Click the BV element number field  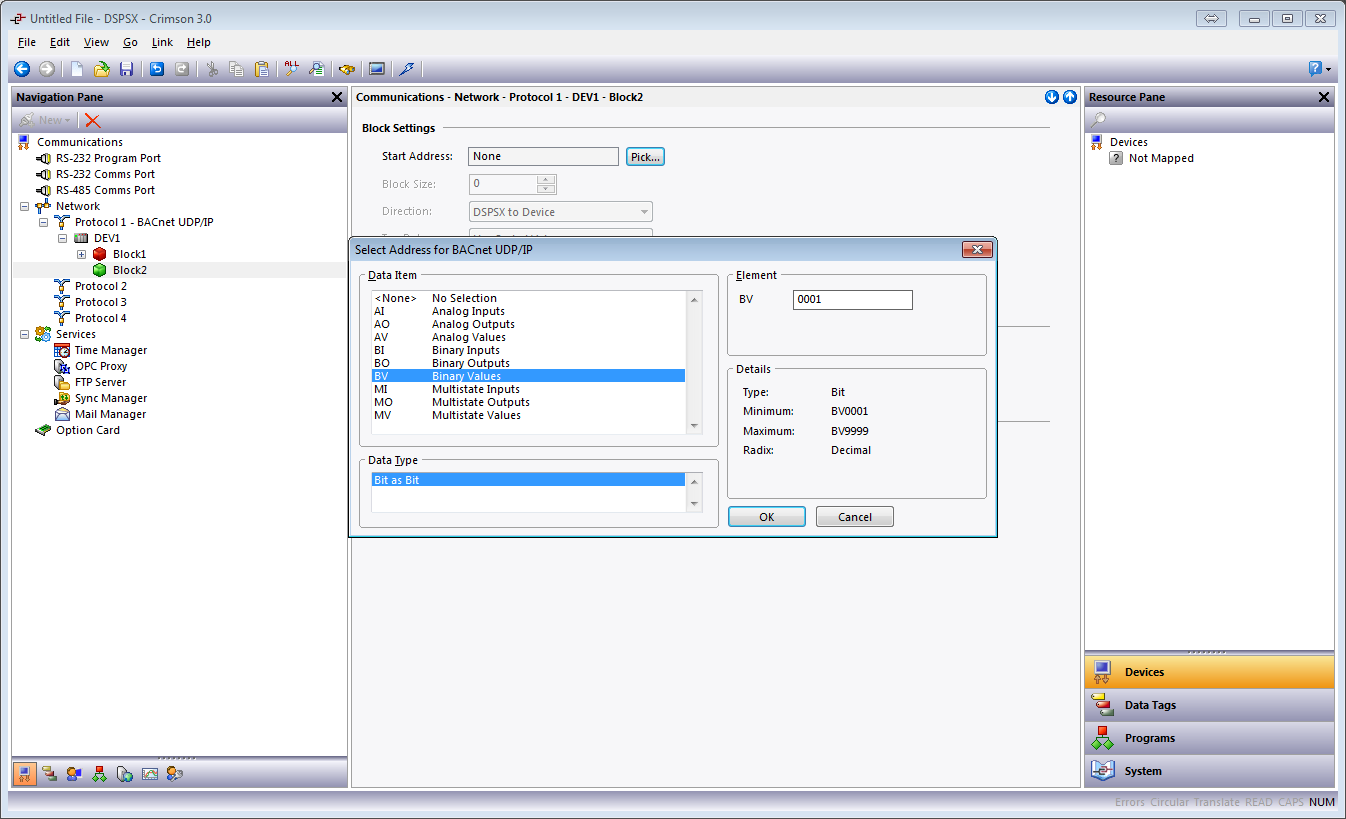point(853,300)
